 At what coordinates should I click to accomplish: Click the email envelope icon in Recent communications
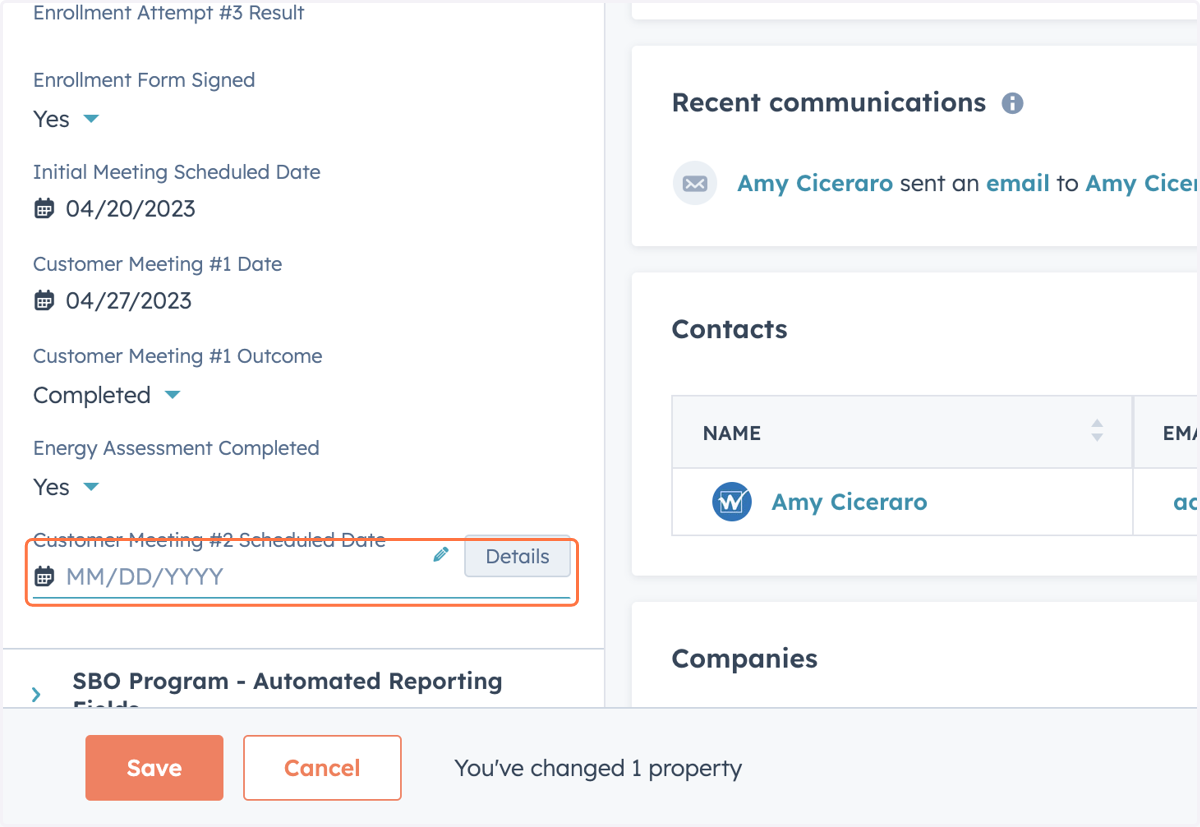(x=695, y=184)
